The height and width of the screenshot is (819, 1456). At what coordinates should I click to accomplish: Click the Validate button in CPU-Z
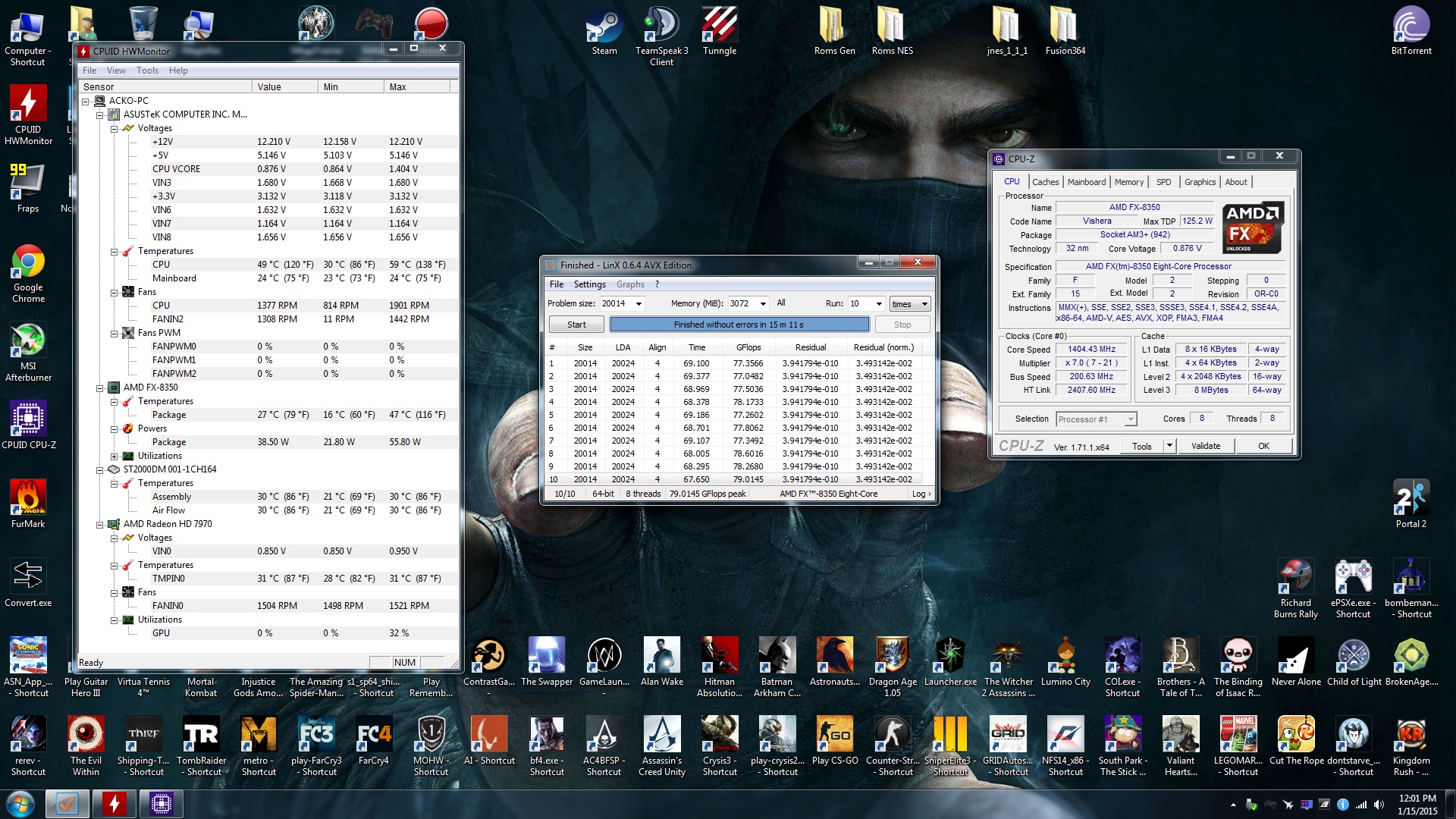1205,446
